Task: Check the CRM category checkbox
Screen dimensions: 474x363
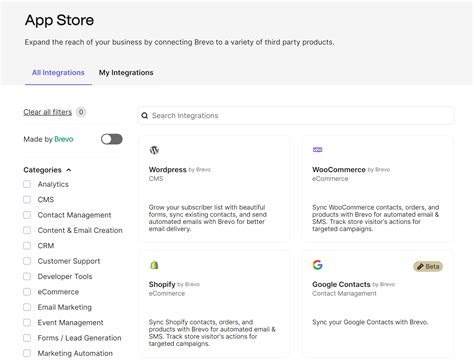Action: click(27, 246)
